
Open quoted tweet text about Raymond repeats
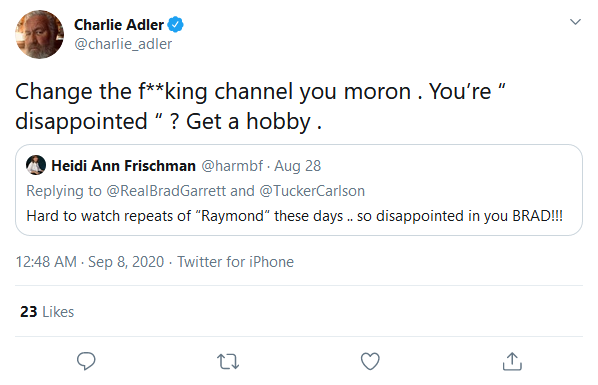point(294,216)
